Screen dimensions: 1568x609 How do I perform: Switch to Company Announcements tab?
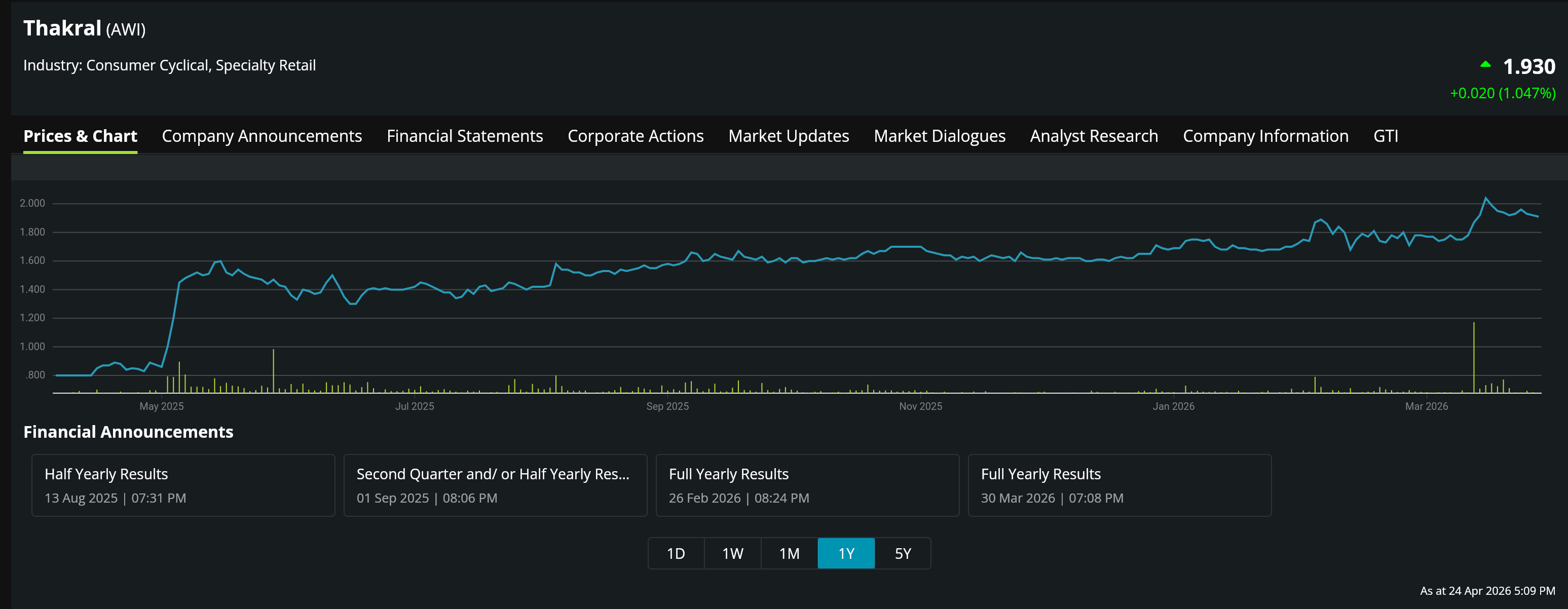point(262,136)
